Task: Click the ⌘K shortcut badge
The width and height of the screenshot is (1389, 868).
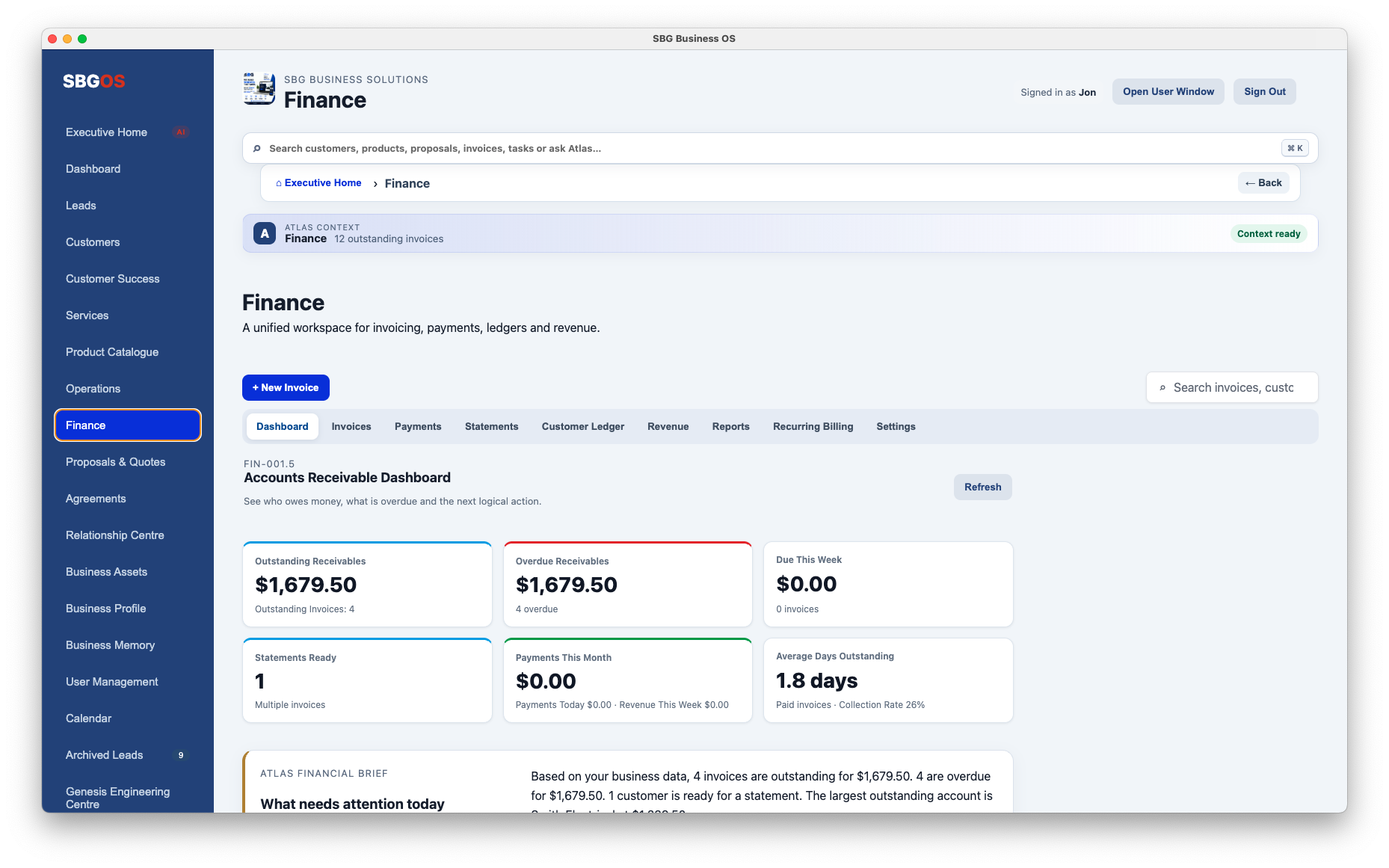Action: [x=1295, y=148]
